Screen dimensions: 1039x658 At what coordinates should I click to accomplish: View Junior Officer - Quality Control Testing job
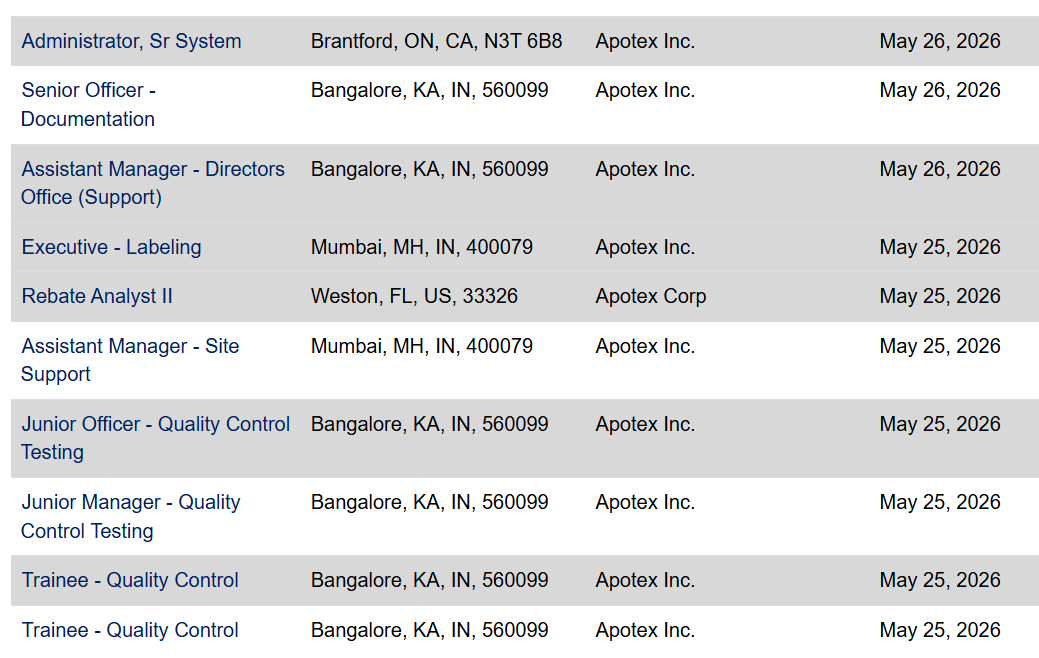pyautogui.click(x=156, y=438)
